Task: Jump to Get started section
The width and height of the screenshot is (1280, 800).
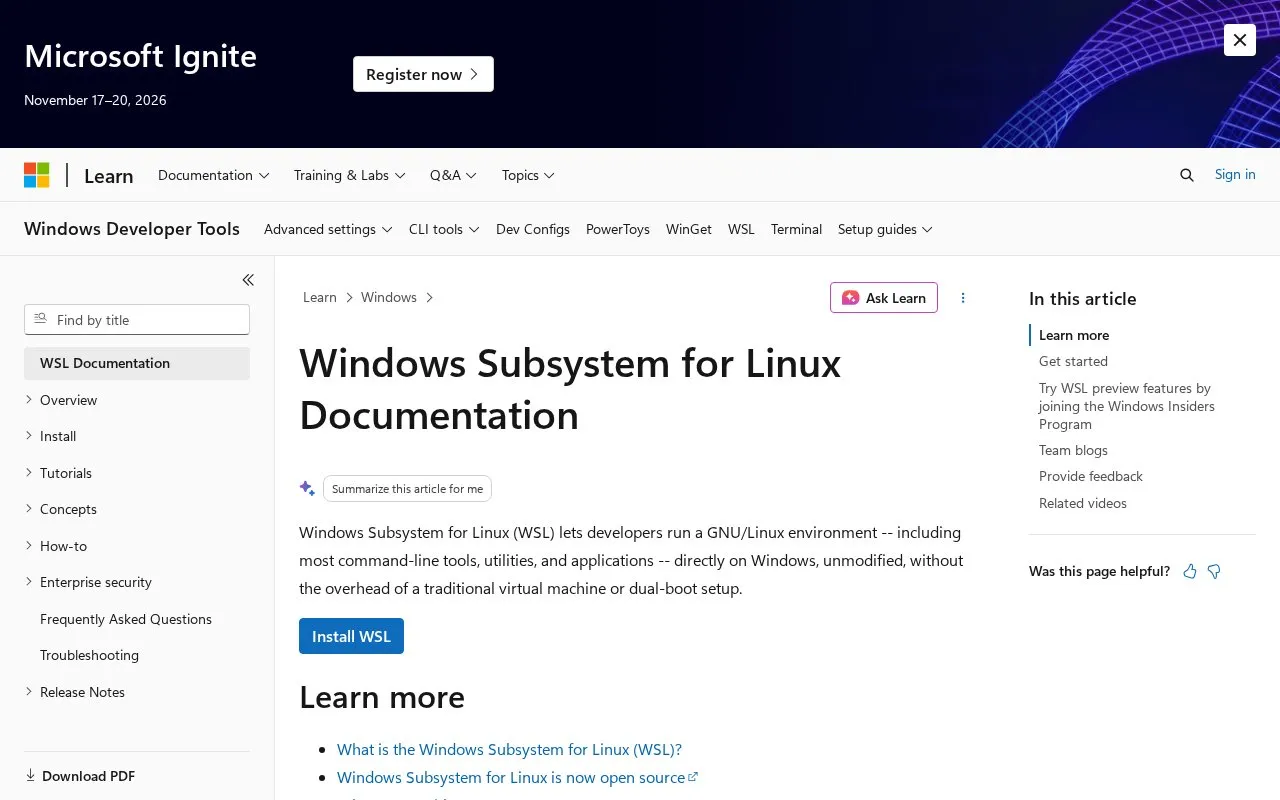Action: pyautogui.click(x=1073, y=361)
